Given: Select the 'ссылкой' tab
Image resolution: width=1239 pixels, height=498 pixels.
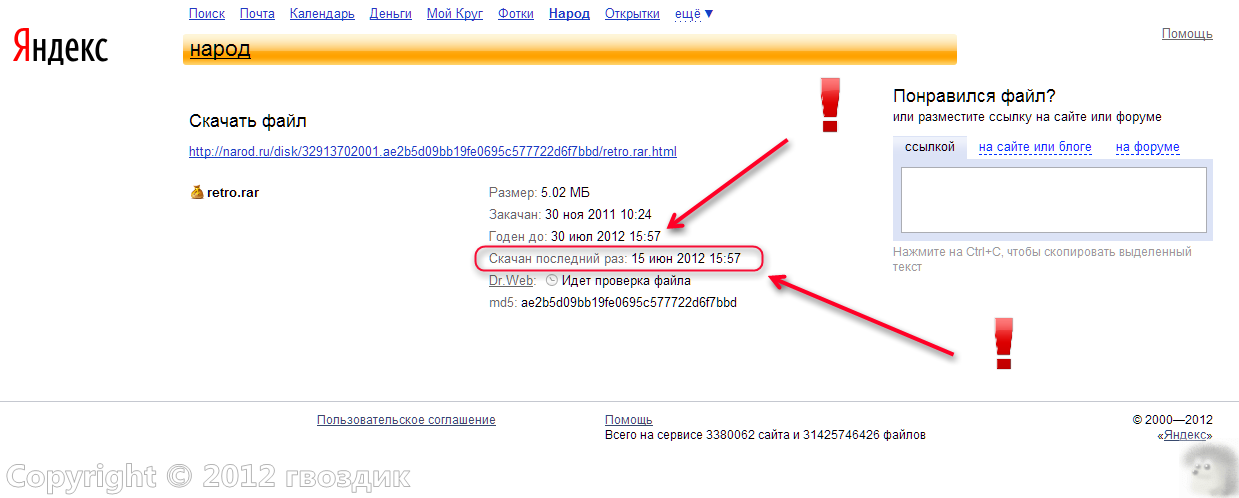Looking at the screenshot, I should (929, 147).
